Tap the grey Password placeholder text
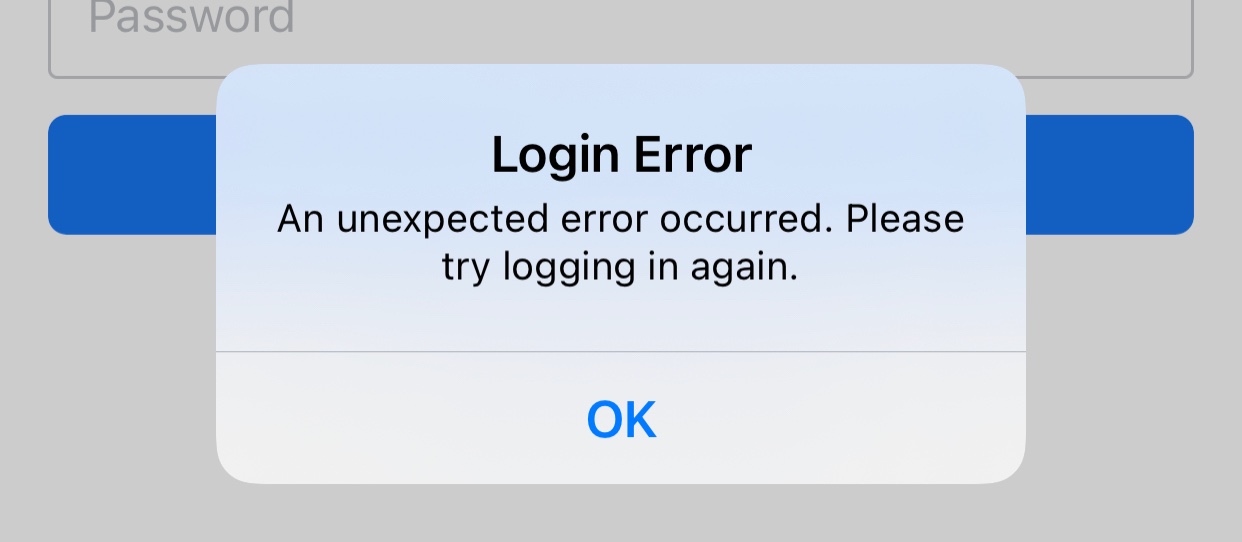The image size is (1242, 542). (x=191, y=16)
